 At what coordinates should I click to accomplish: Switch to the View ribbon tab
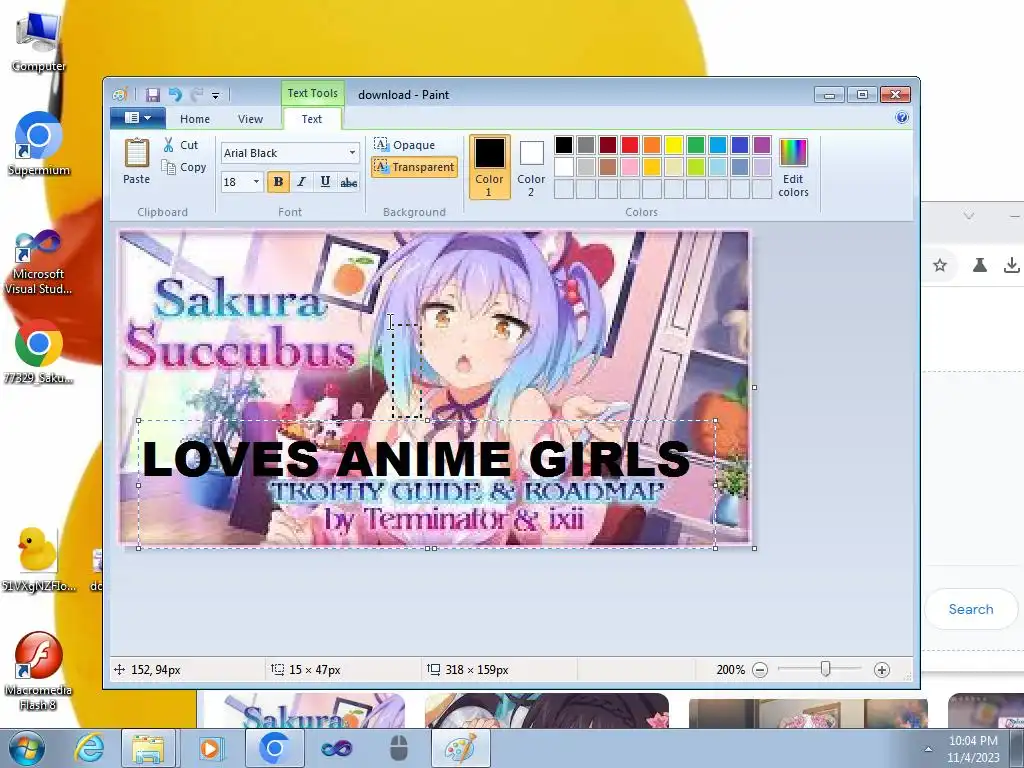(x=250, y=119)
